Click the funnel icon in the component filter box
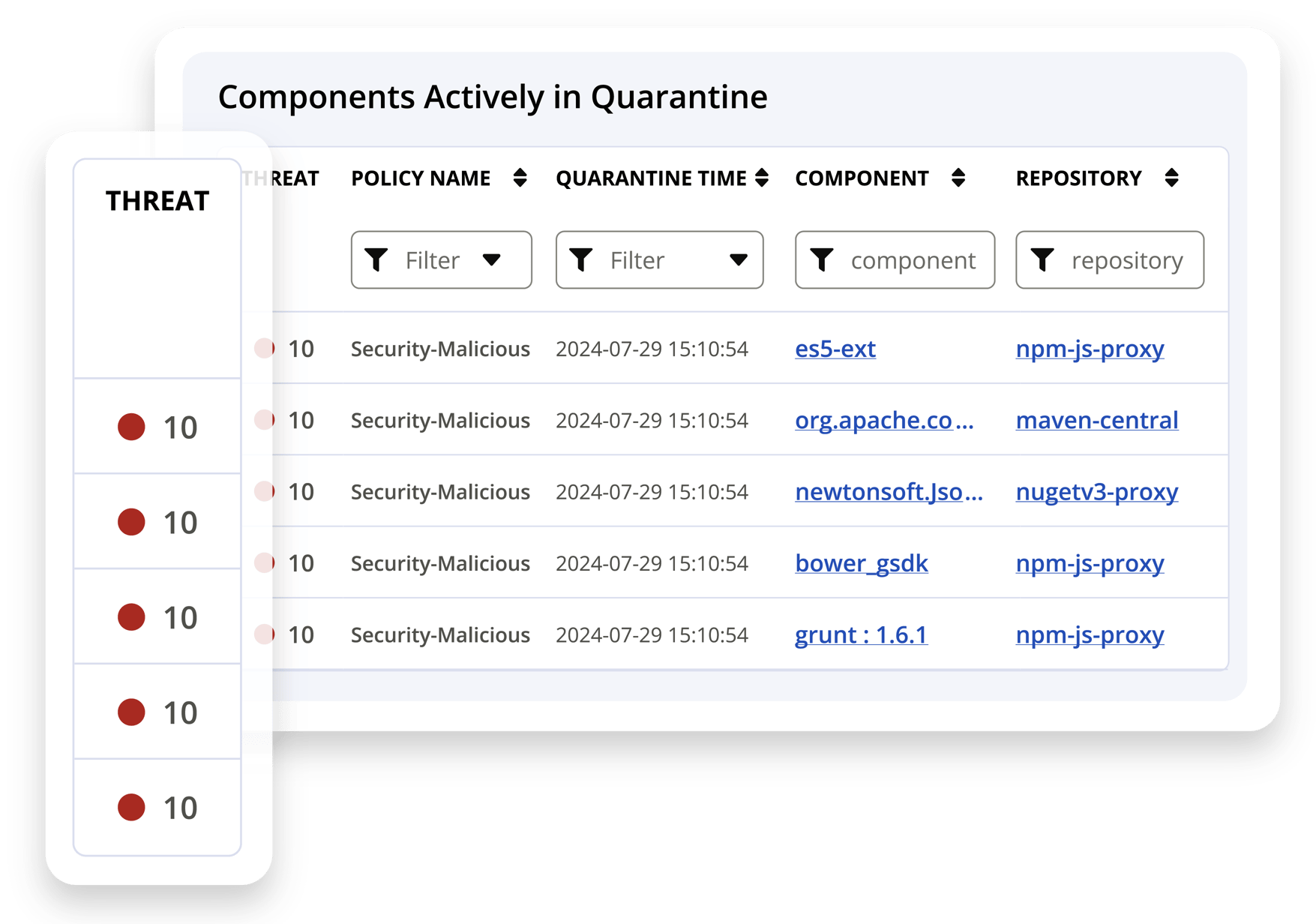The height and width of the screenshot is (924, 1316). coord(823,259)
